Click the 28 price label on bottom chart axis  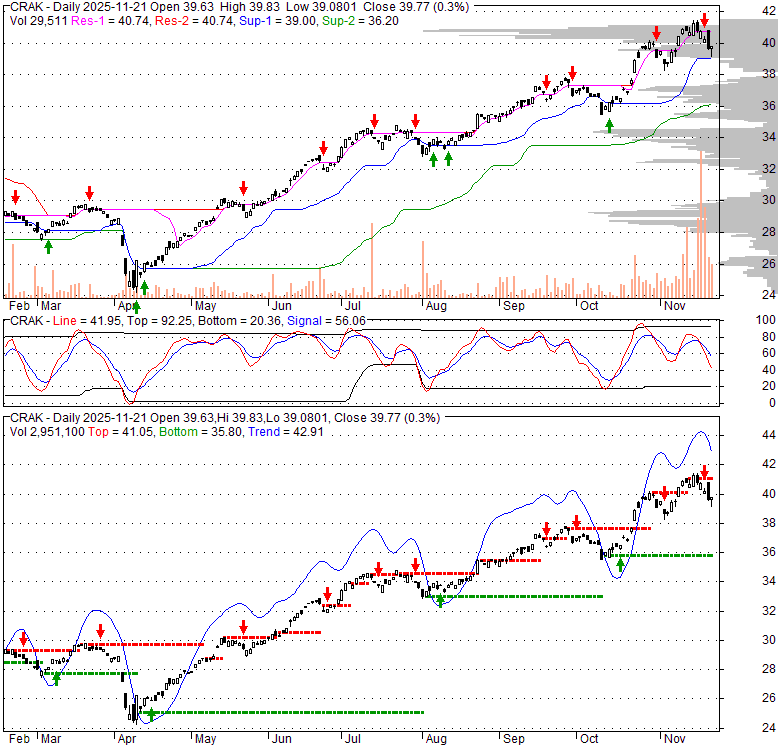pyautogui.click(x=769, y=668)
